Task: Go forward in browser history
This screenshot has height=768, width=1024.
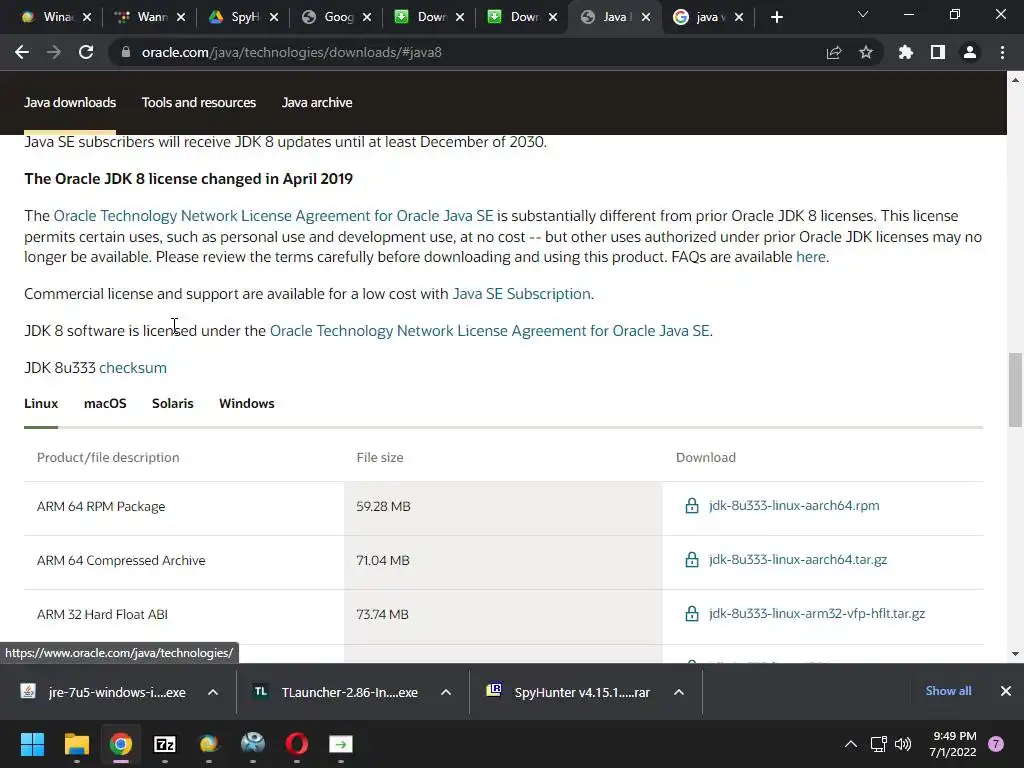Action: tap(54, 52)
